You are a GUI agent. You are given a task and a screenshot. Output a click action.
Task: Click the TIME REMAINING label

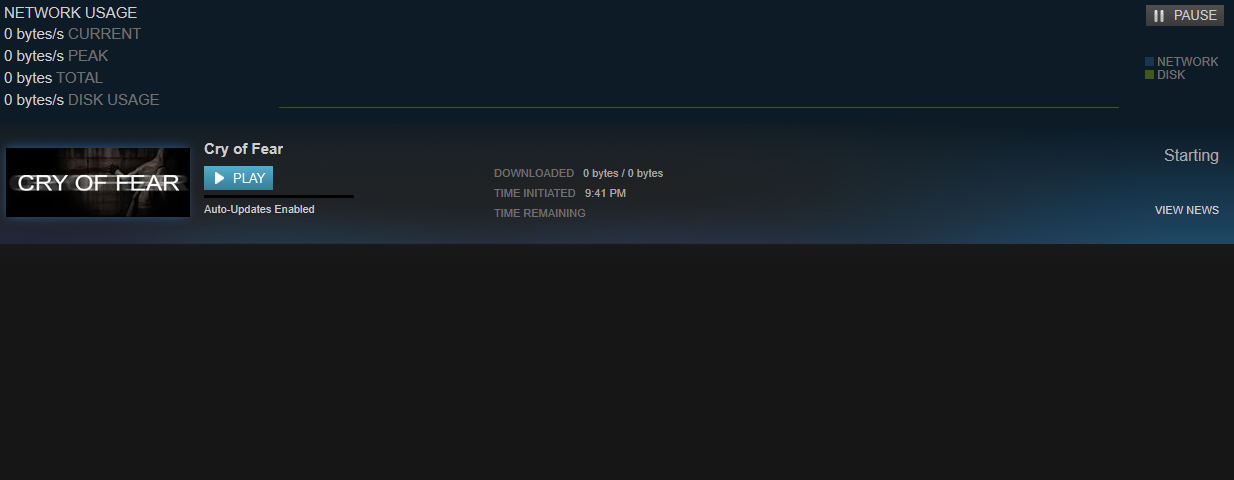coord(540,213)
